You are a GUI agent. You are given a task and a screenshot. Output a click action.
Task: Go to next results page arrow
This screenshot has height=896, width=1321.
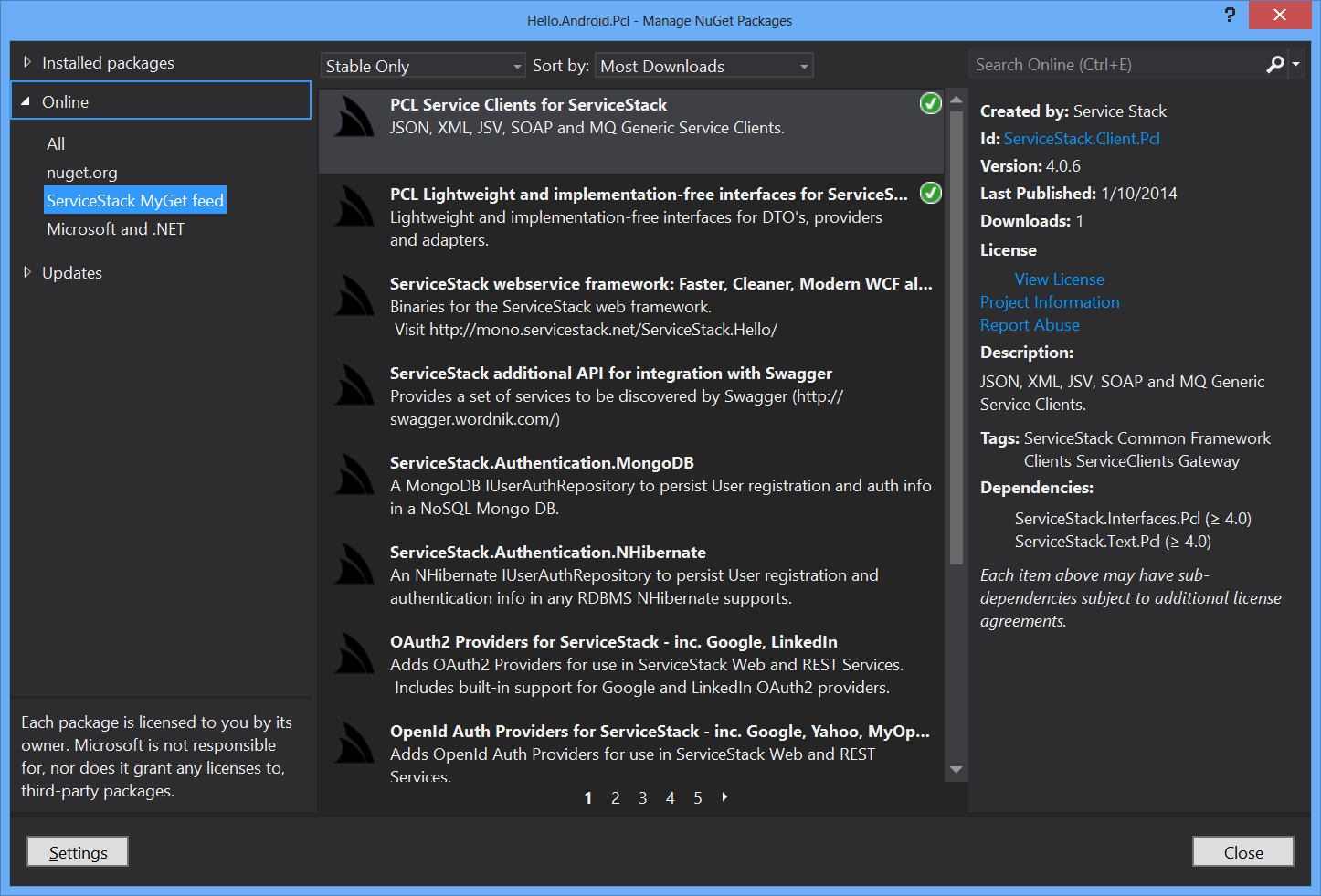tap(724, 797)
